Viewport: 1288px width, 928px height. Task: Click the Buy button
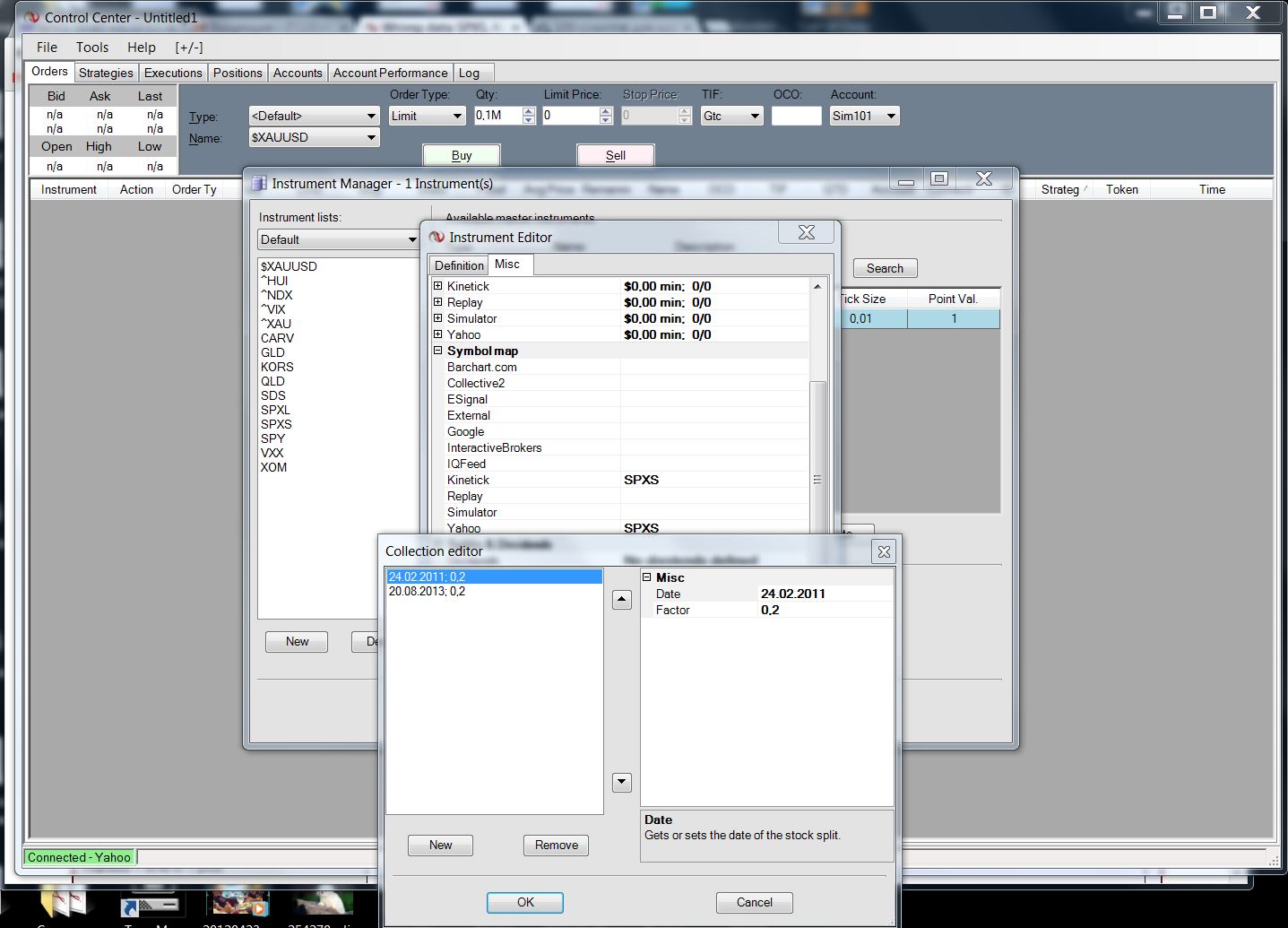click(x=462, y=155)
